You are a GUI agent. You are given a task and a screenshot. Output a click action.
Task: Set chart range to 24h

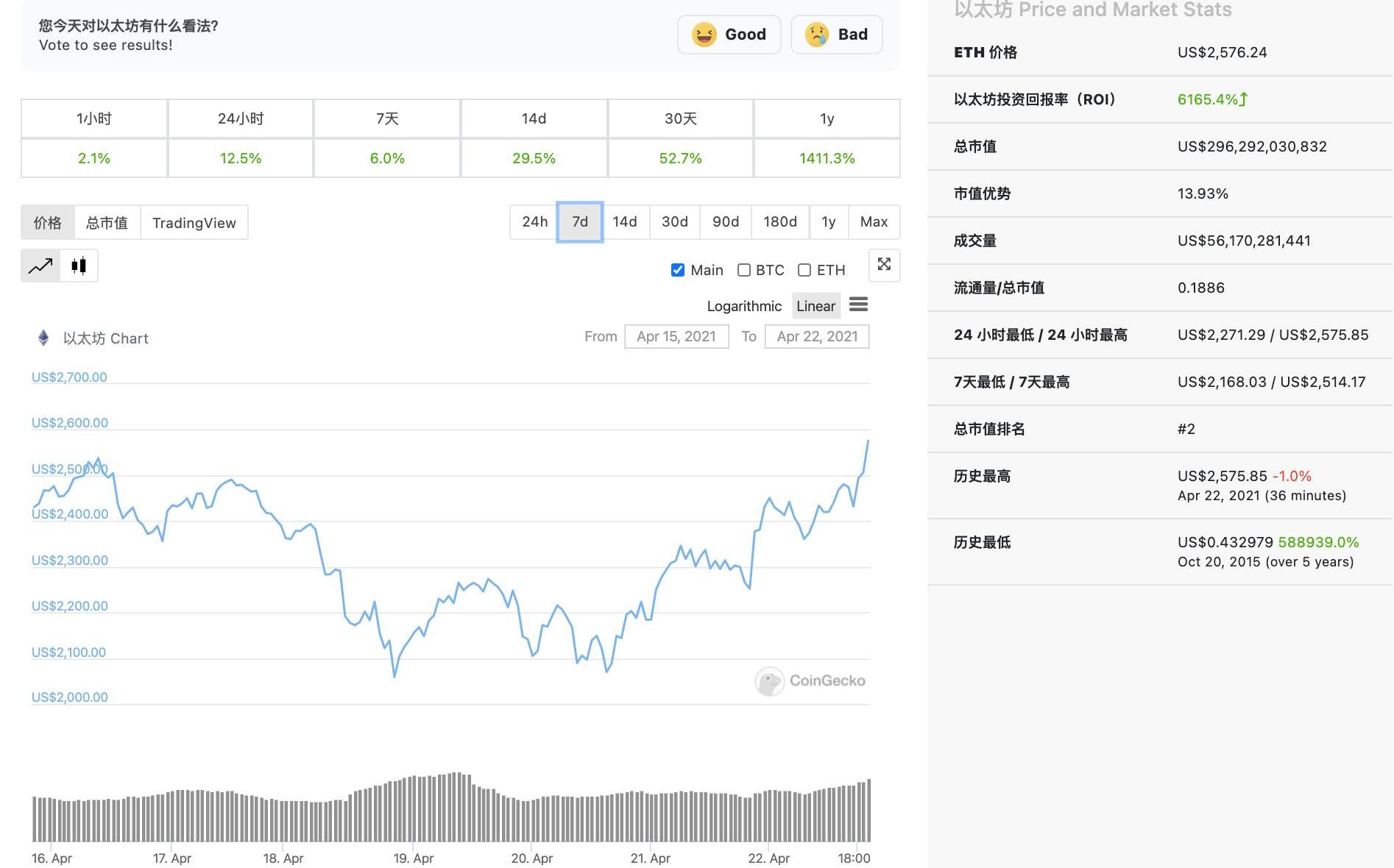pyautogui.click(x=534, y=221)
